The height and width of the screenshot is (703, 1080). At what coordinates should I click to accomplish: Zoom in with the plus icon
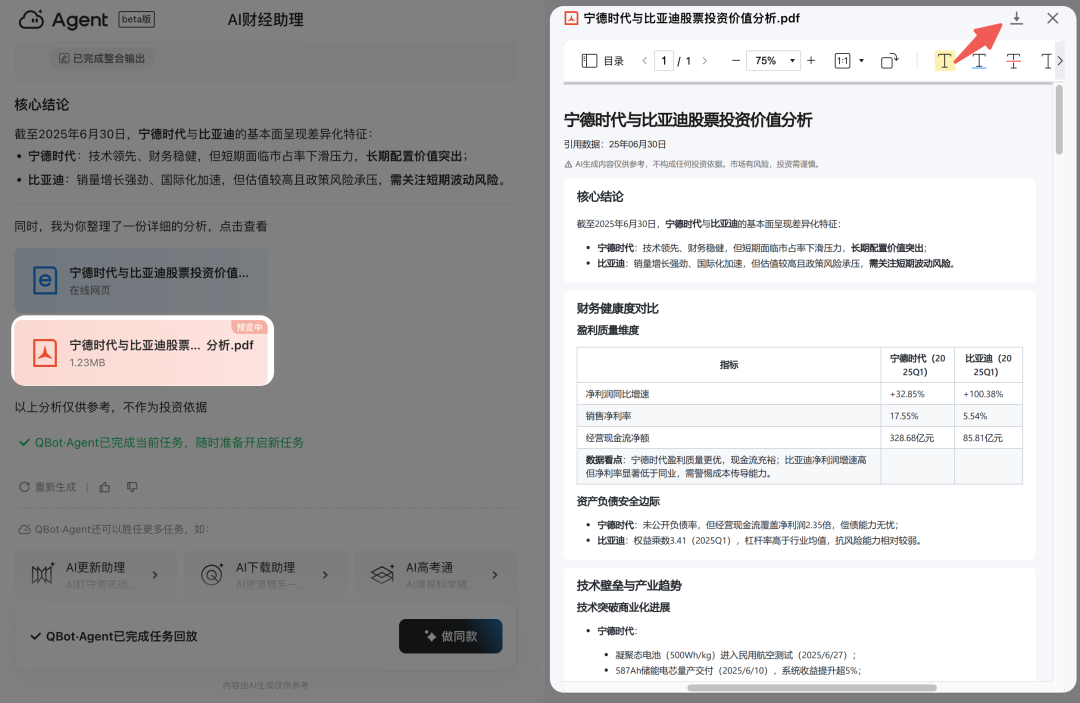click(811, 61)
